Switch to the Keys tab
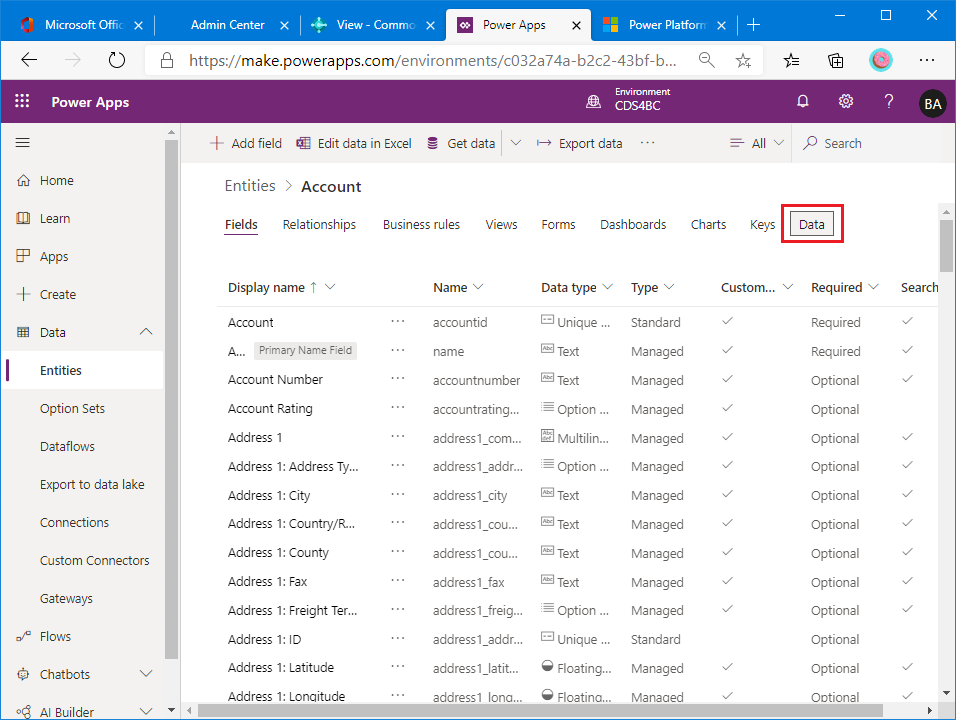956x720 pixels. [x=762, y=224]
